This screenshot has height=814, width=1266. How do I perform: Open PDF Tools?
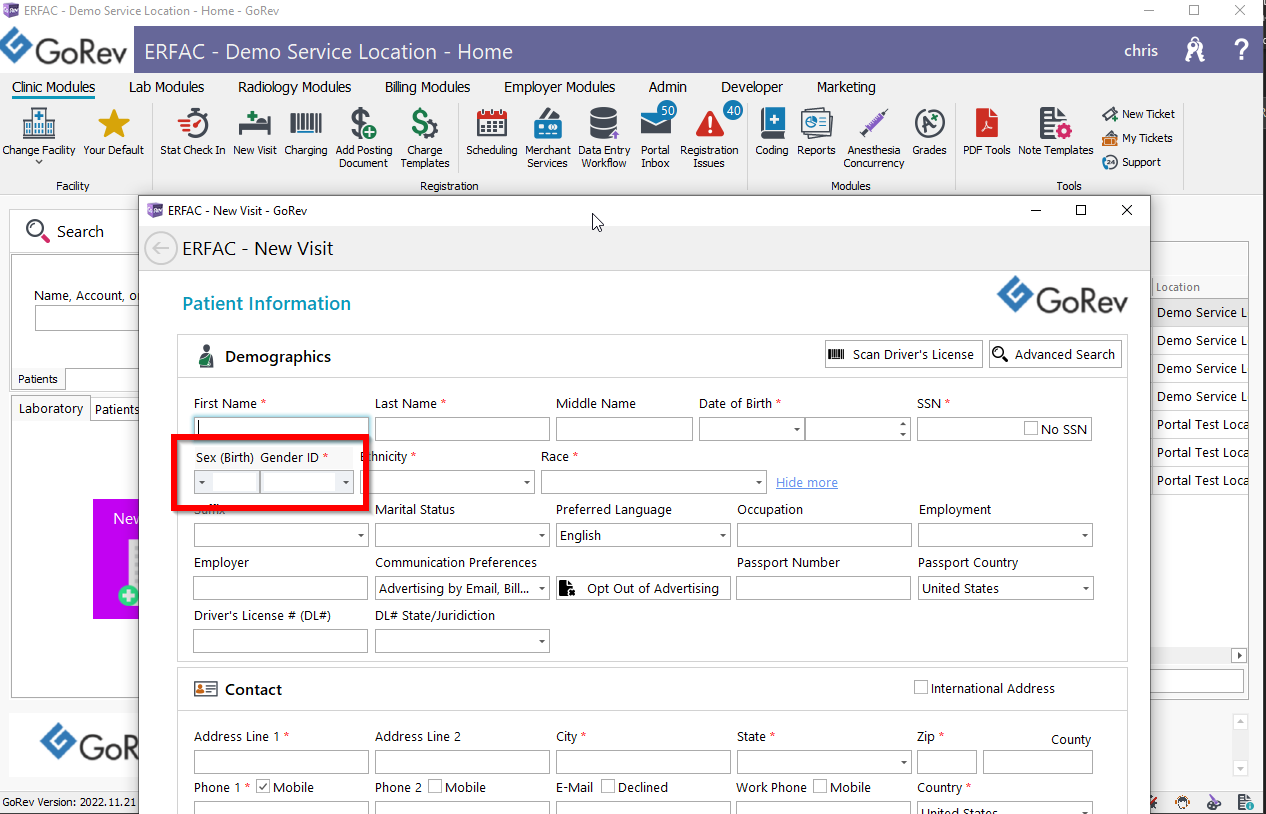coord(987,133)
